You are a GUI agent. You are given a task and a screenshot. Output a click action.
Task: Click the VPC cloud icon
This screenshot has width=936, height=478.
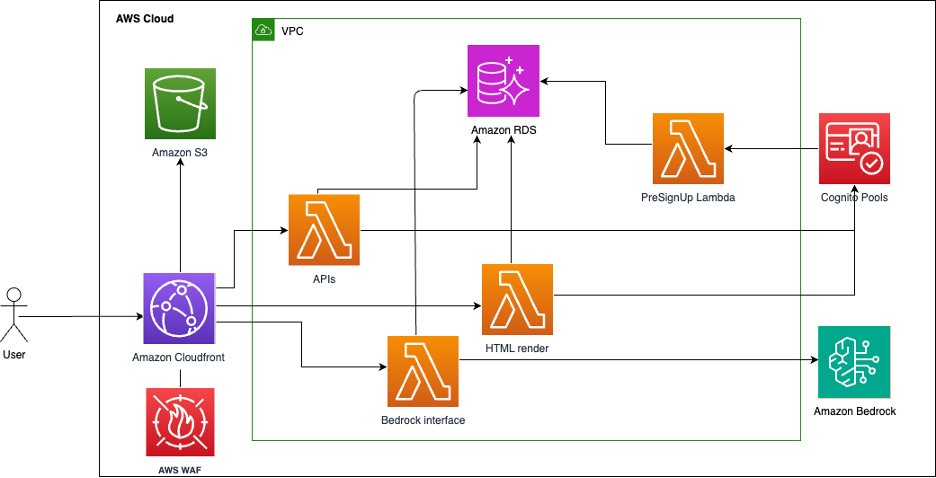point(263,30)
